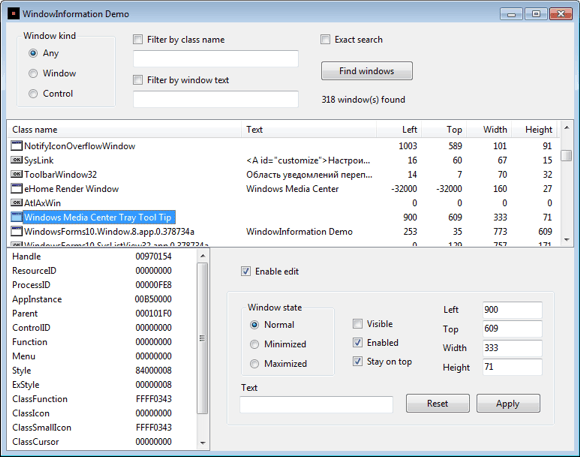
Task: Click the Apply button
Action: click(508, 403)
